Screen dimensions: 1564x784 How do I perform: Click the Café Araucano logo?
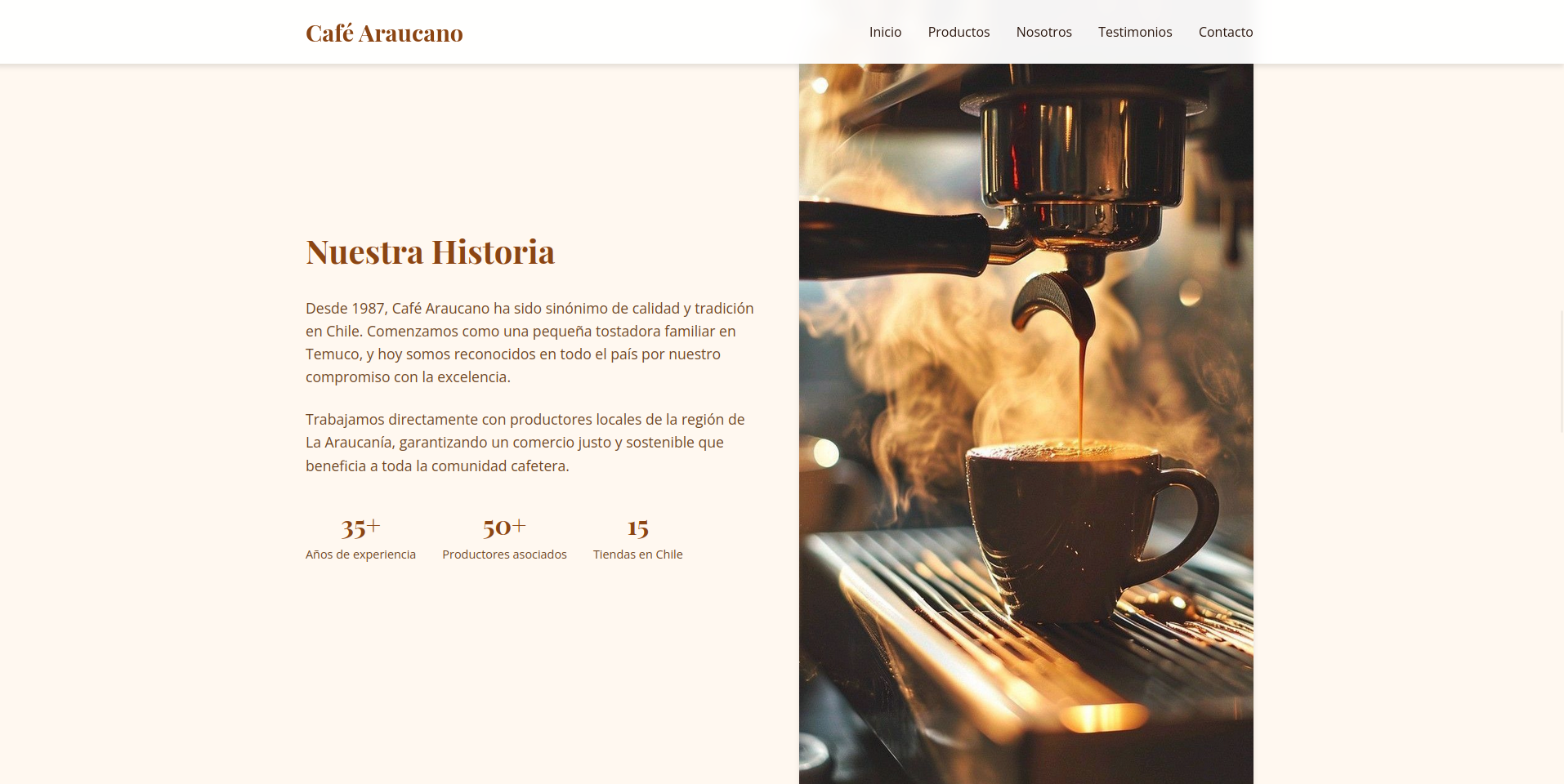pyautogui.click(x=384, y=33)
